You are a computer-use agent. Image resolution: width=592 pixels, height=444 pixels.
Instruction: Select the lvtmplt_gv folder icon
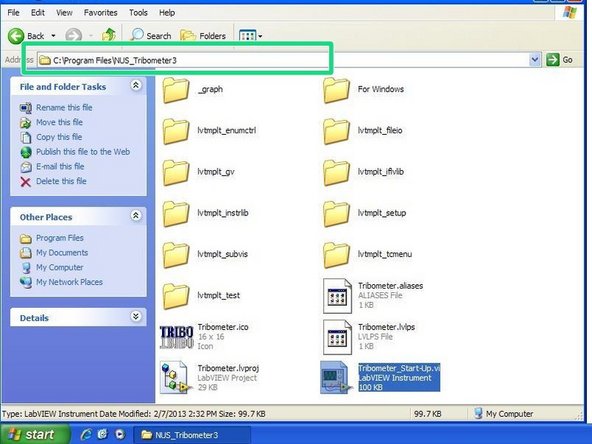tap(176, 173)
